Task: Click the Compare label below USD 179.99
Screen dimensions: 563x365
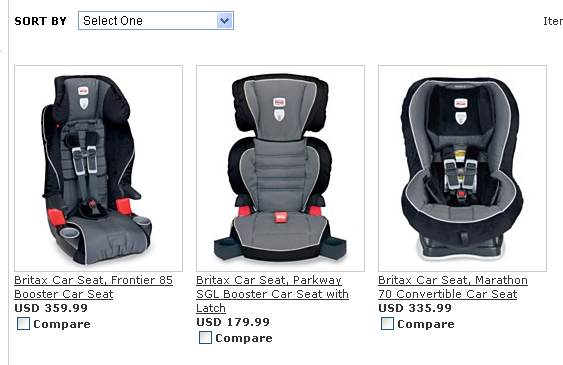Action: pyautogui.click(x=244, y=338)
